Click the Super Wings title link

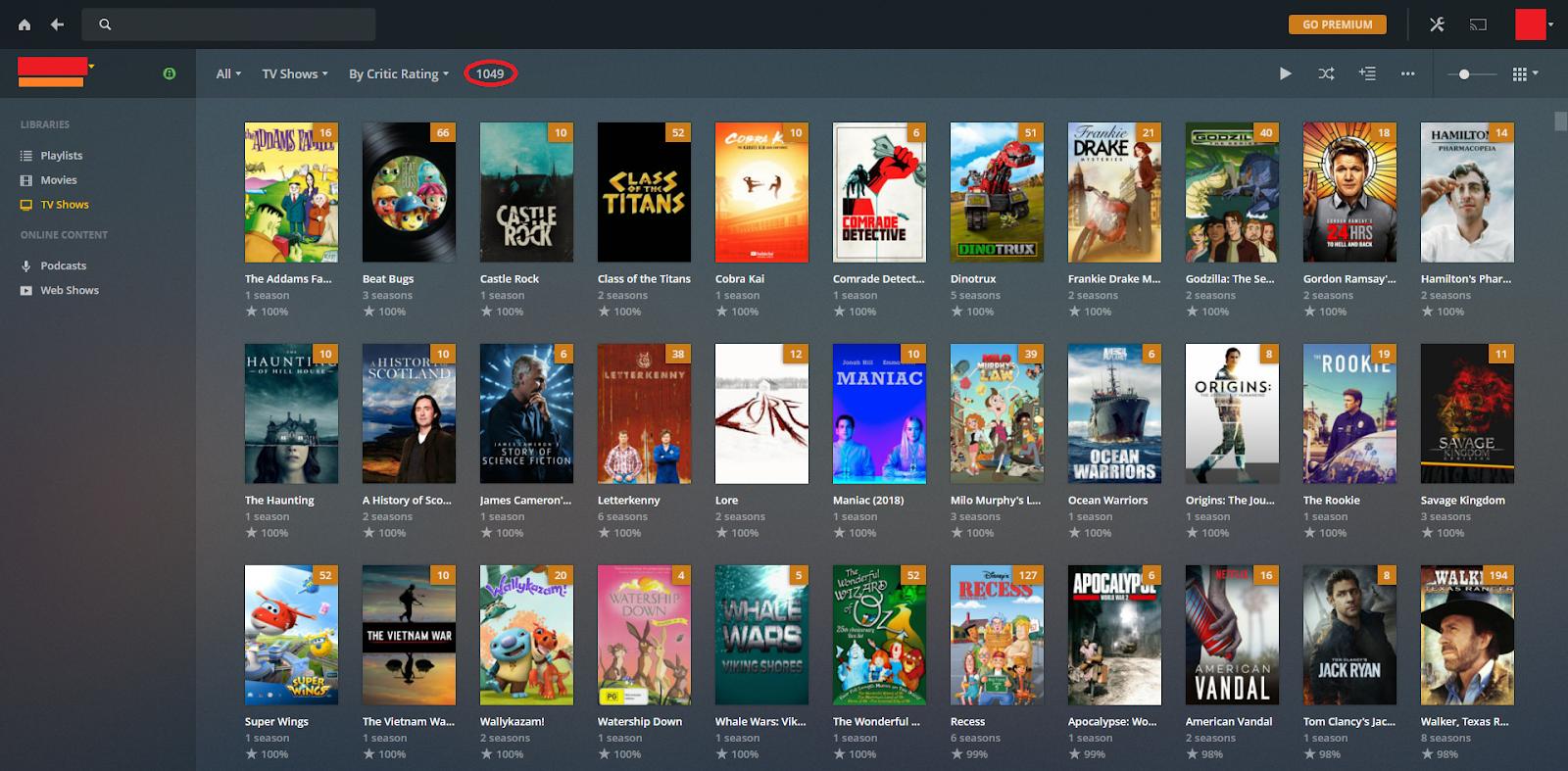[x=276, y=722]
